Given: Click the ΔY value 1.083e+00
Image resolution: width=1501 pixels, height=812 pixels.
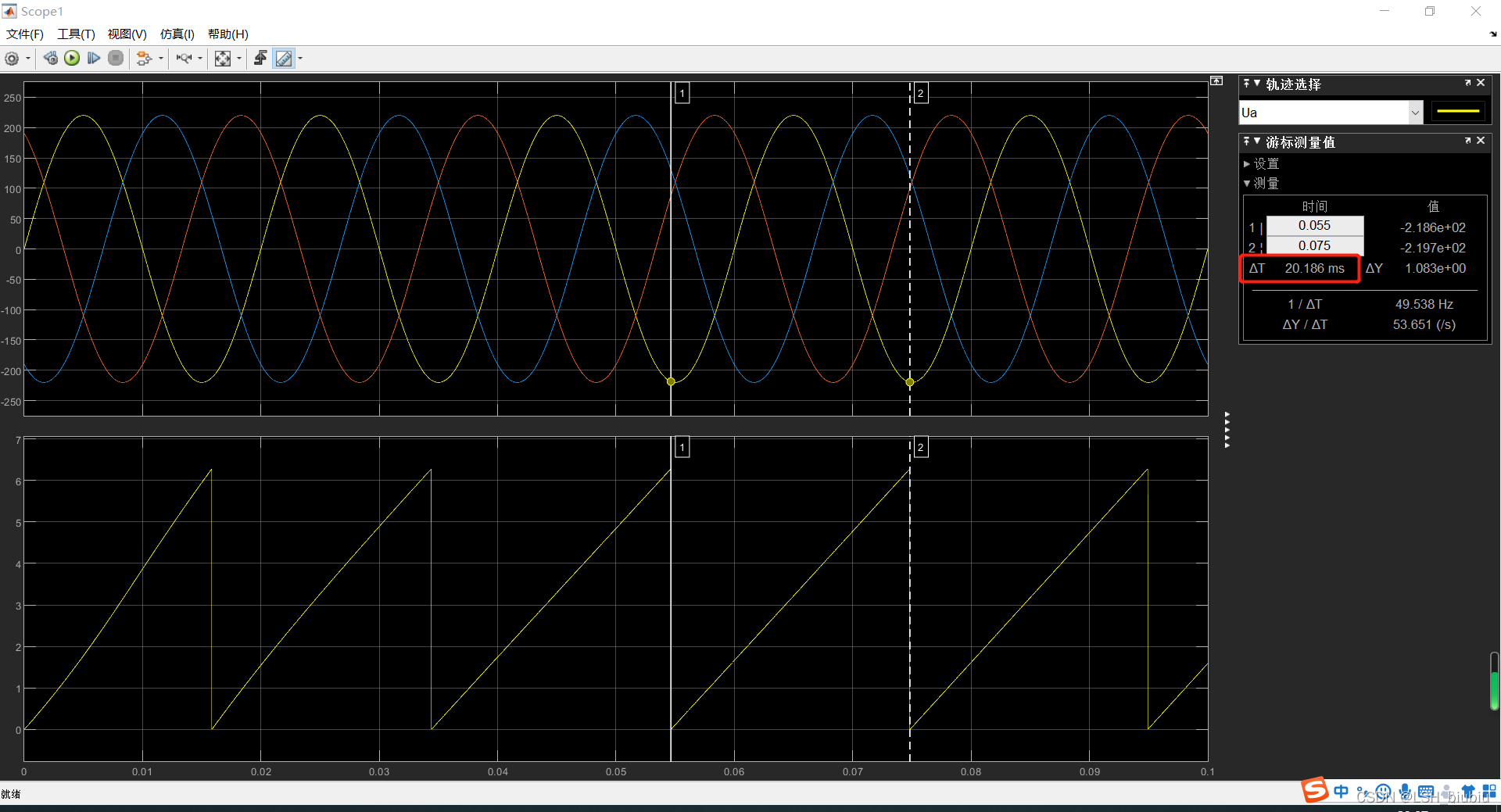Looking at the screenshot, I should coord(1435,269).
